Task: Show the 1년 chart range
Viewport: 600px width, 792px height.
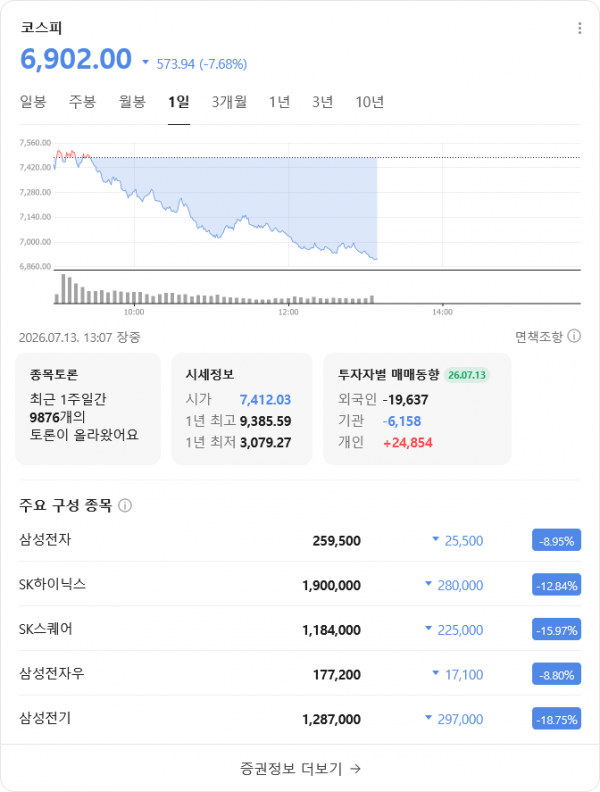Action: pos(279,103)
